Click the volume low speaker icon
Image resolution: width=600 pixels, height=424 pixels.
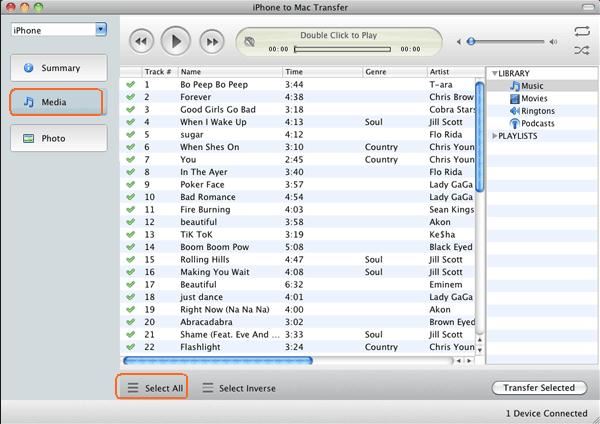[x=459, y=42]
